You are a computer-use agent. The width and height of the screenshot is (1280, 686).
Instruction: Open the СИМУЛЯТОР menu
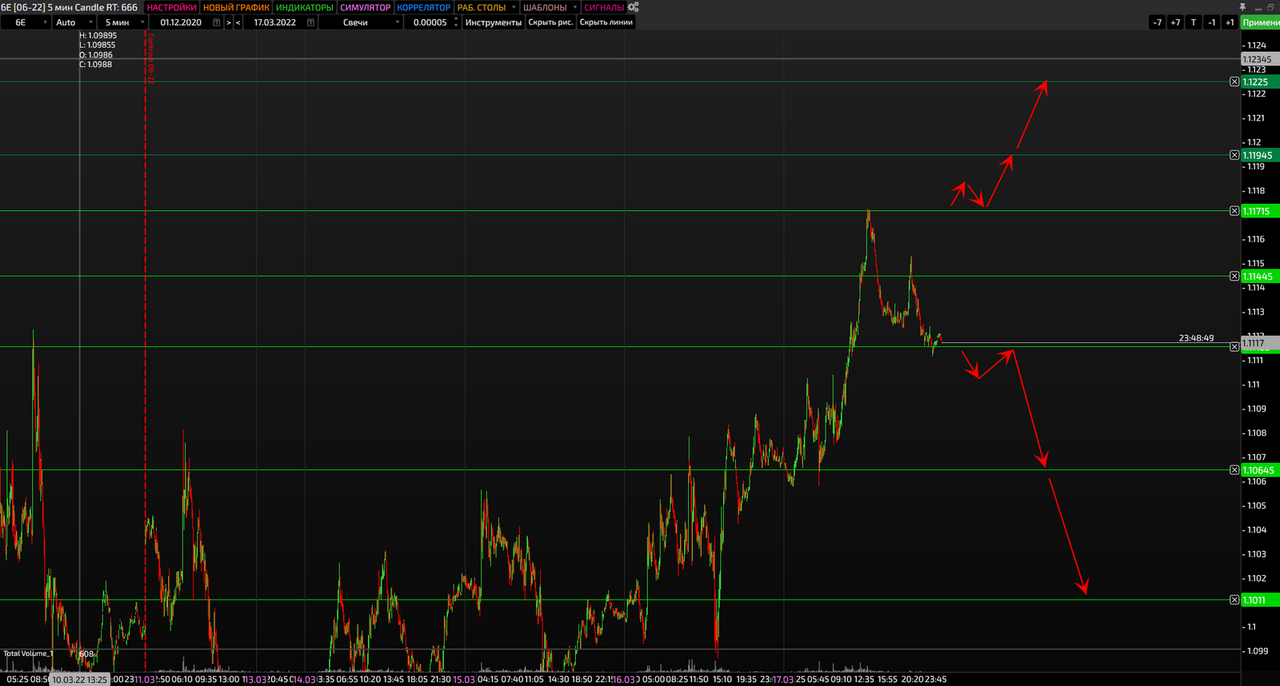(x=365, y=7)
